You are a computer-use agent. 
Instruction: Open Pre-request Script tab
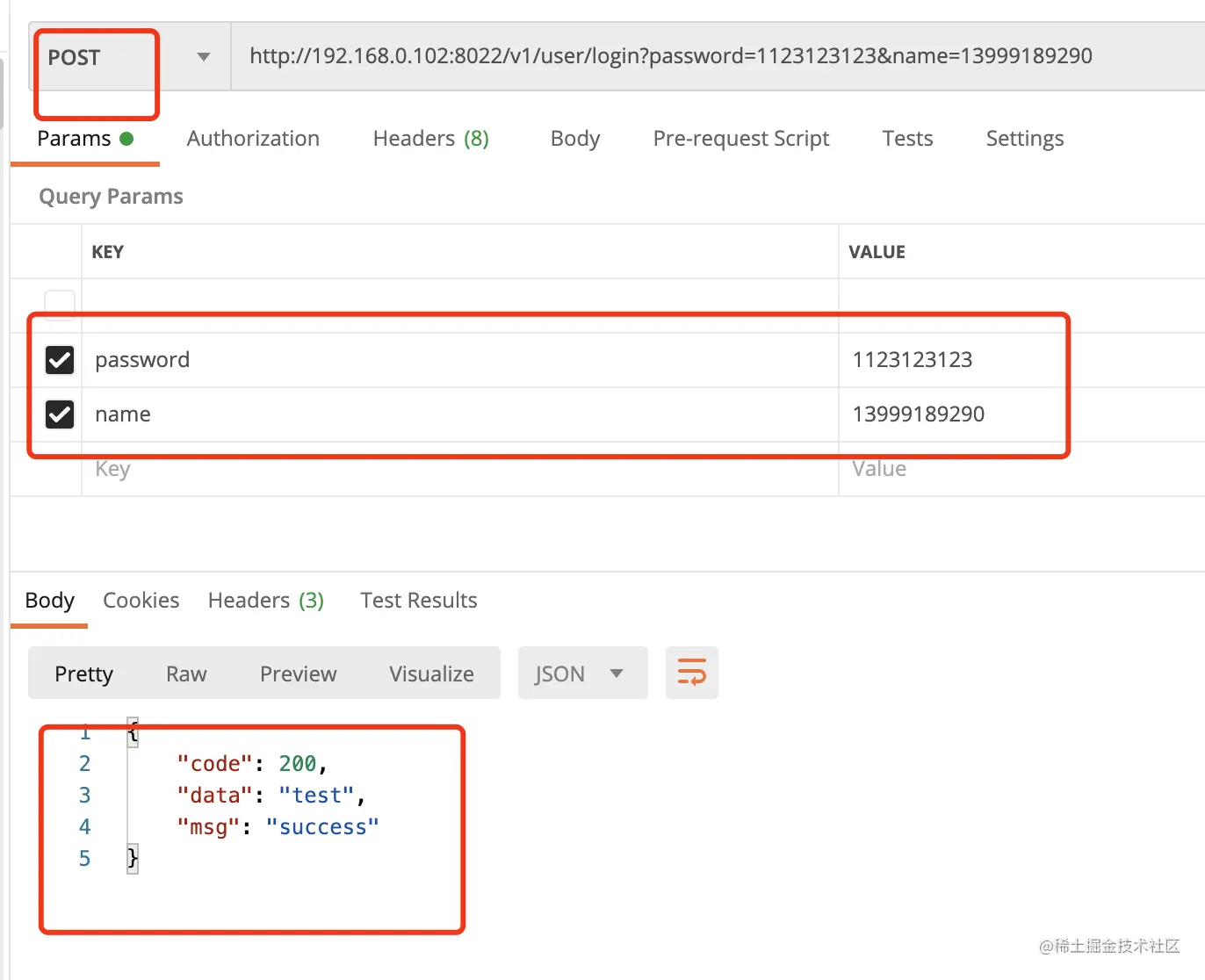pyautogui.click(x=741, y=139)
